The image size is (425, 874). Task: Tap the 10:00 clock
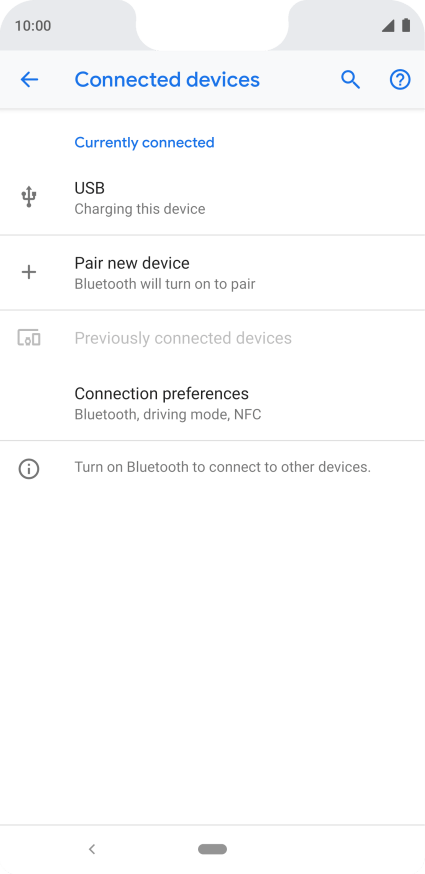33,26
